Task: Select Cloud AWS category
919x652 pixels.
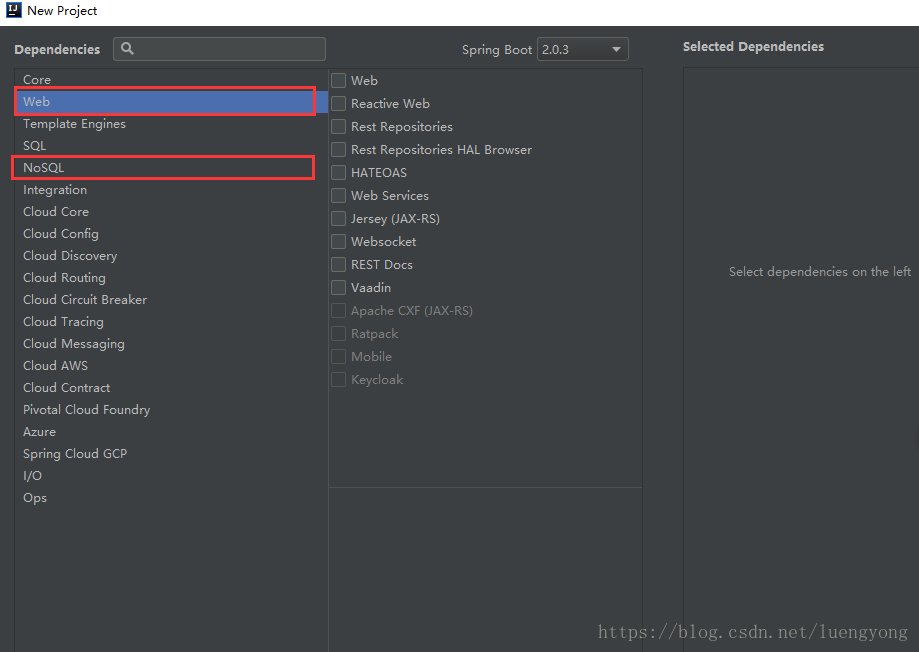Action: pos(171,365)
